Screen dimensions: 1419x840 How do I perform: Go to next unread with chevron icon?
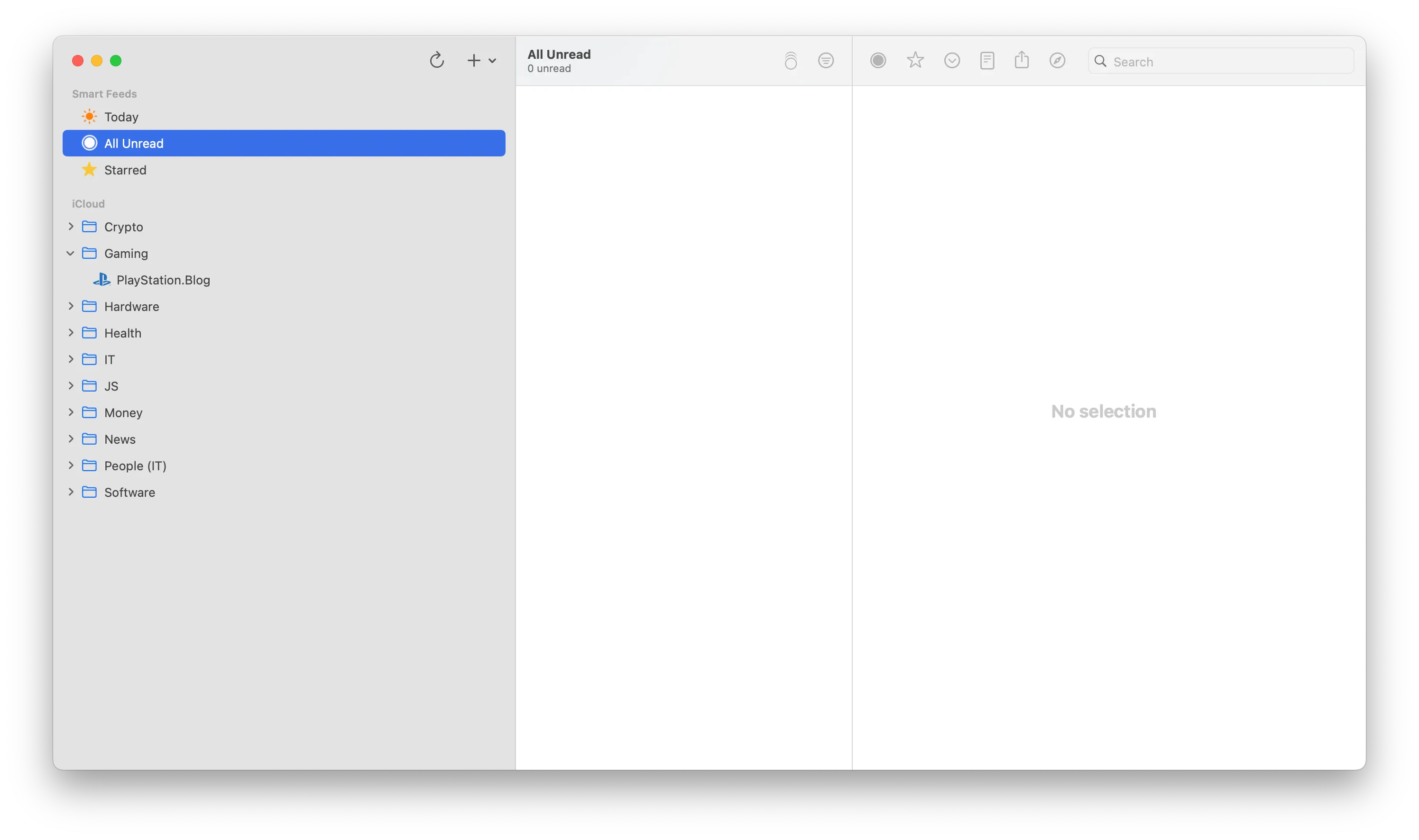pos(952,61)
